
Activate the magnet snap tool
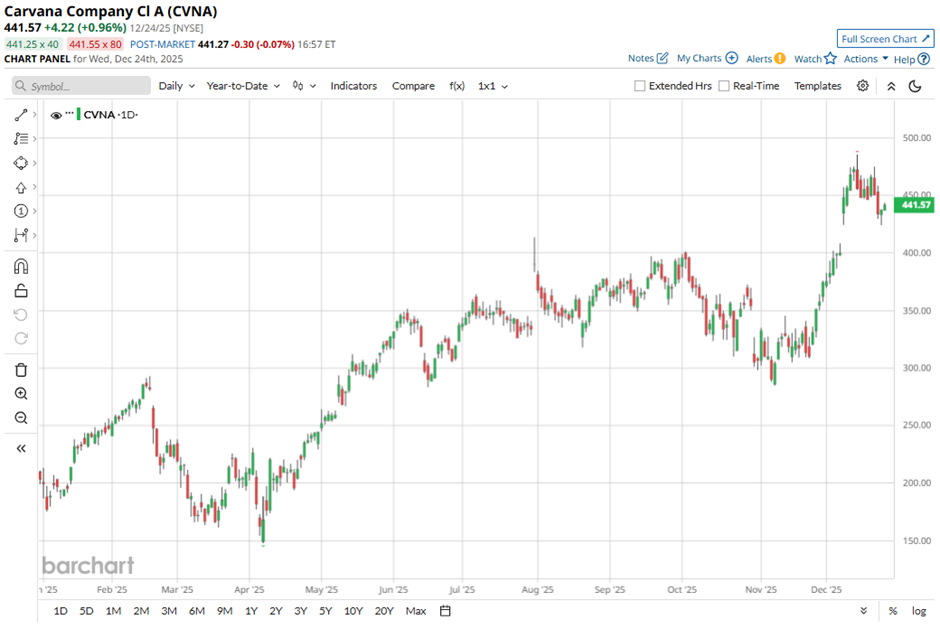[x=21, y=267]
